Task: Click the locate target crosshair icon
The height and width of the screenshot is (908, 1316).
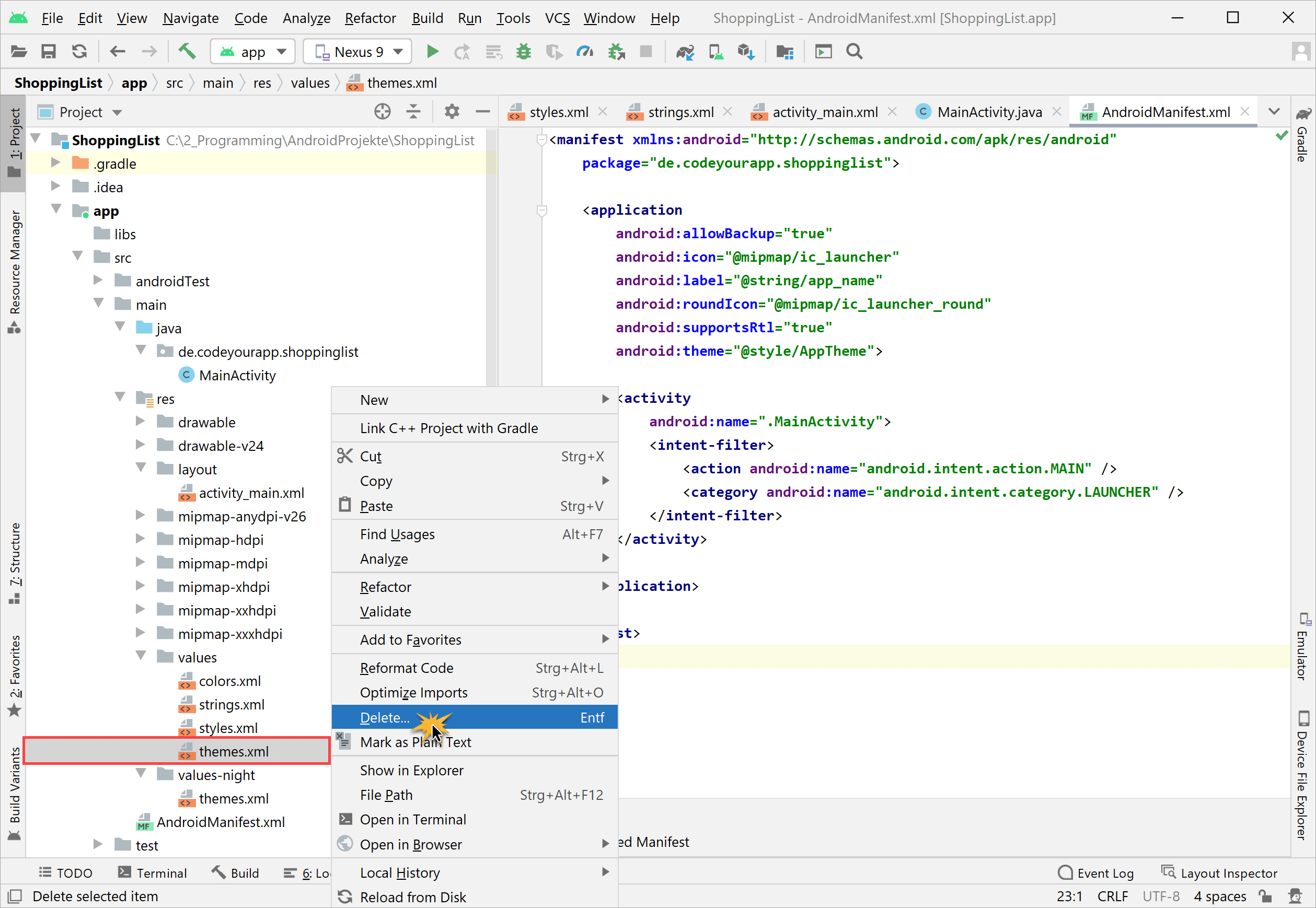Action: click(x=383, y=111)
